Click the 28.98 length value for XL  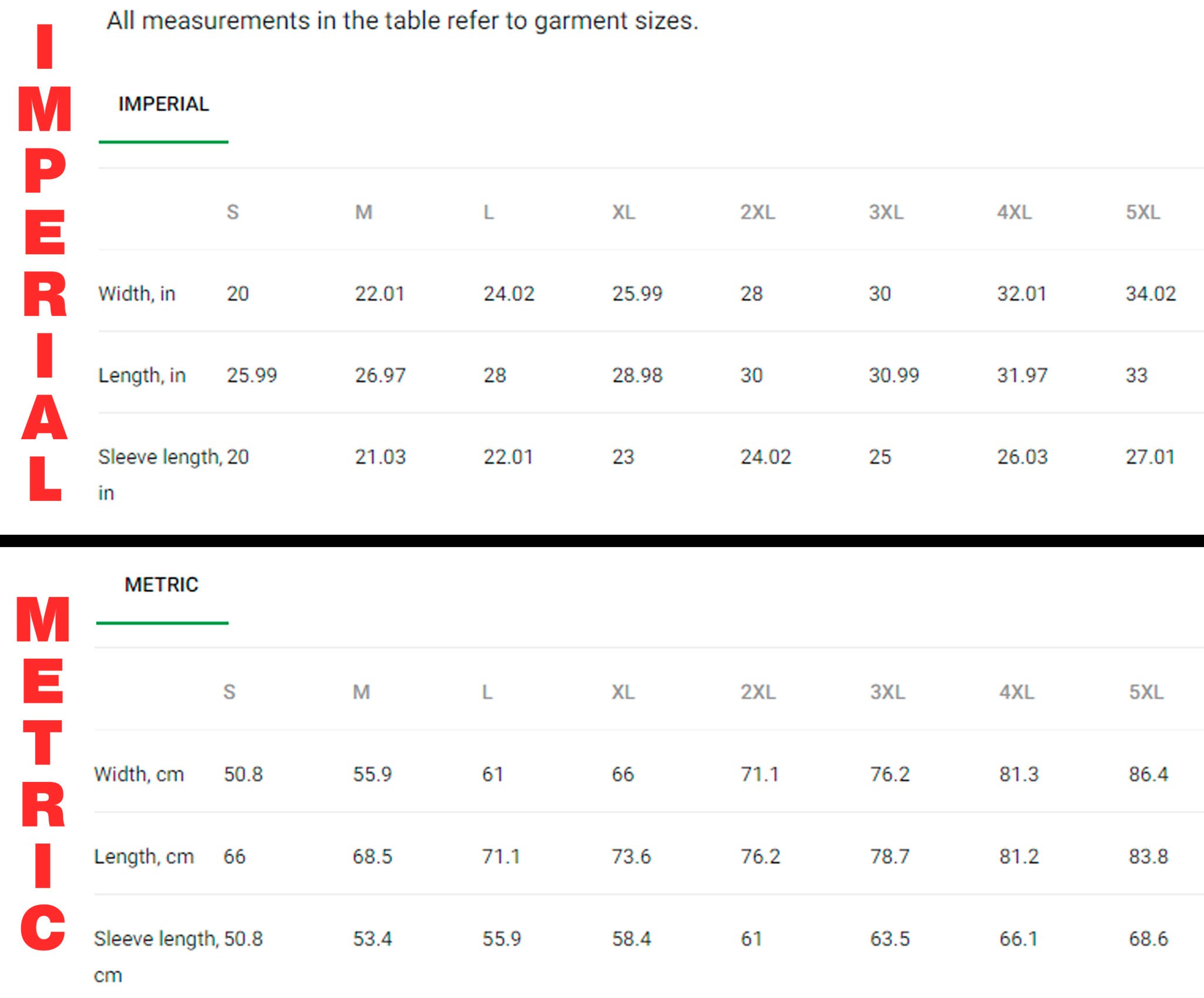[x=637, y=375]
